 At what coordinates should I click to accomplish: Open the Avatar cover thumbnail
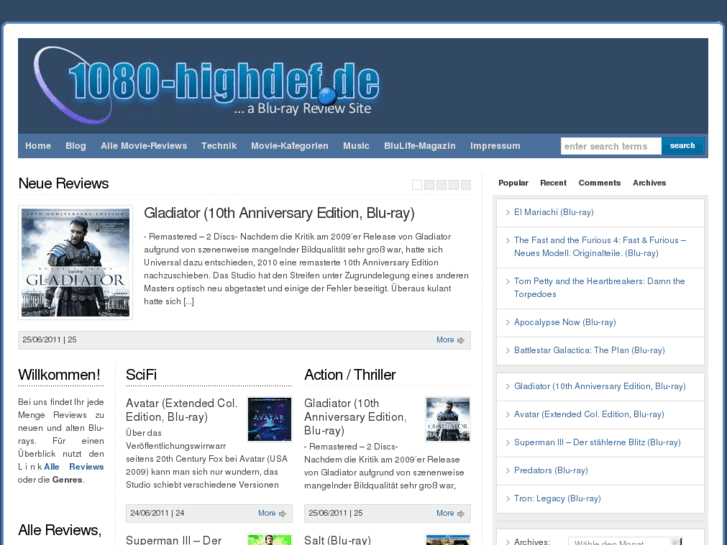[269, 419]
